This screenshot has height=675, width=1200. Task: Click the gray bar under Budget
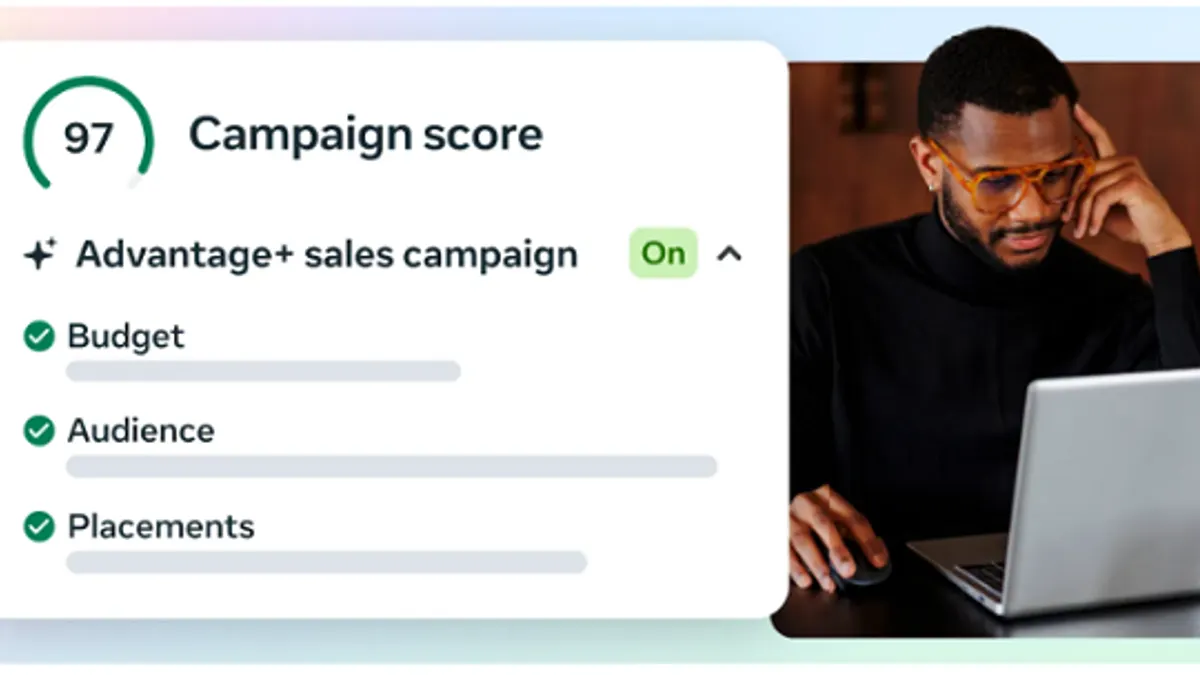tap(263, 372)
